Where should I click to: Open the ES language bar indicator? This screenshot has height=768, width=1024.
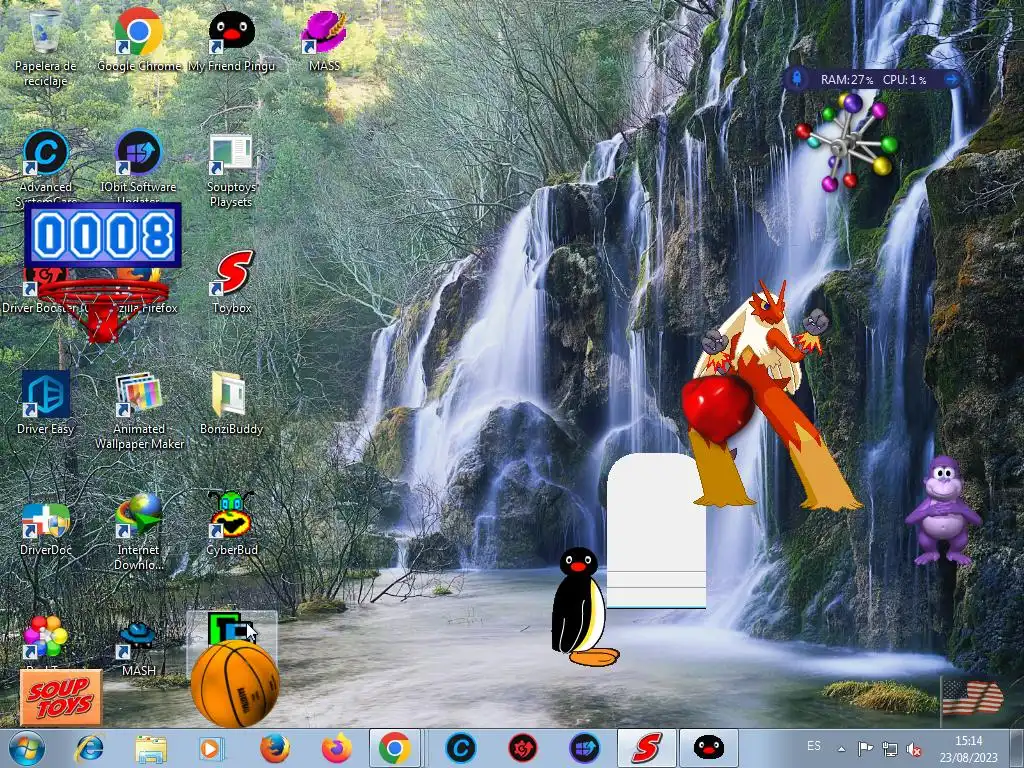(814, 746)
